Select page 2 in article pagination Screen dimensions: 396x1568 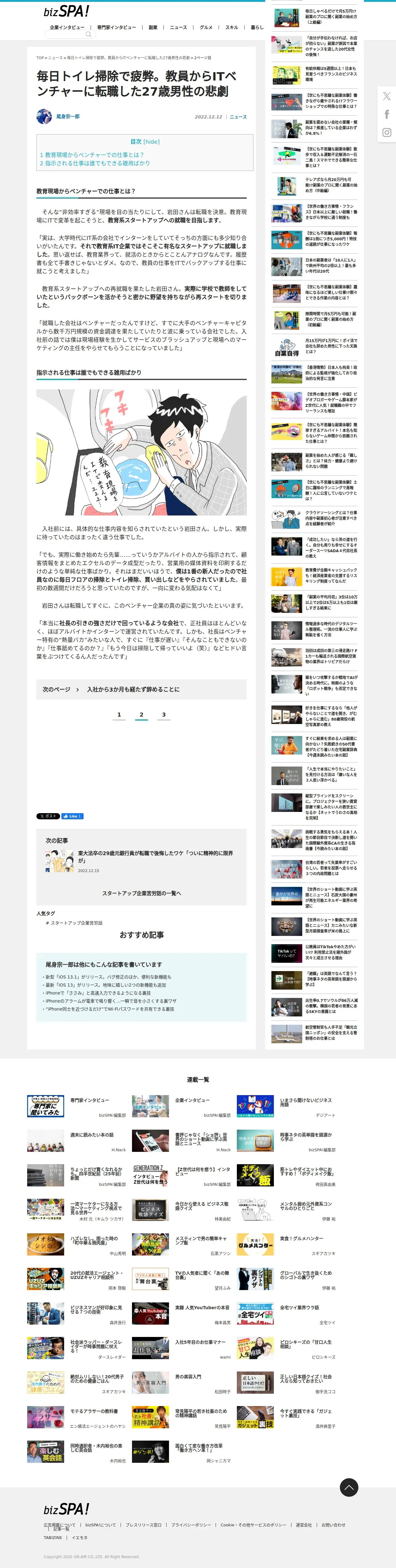pos(141,715)
